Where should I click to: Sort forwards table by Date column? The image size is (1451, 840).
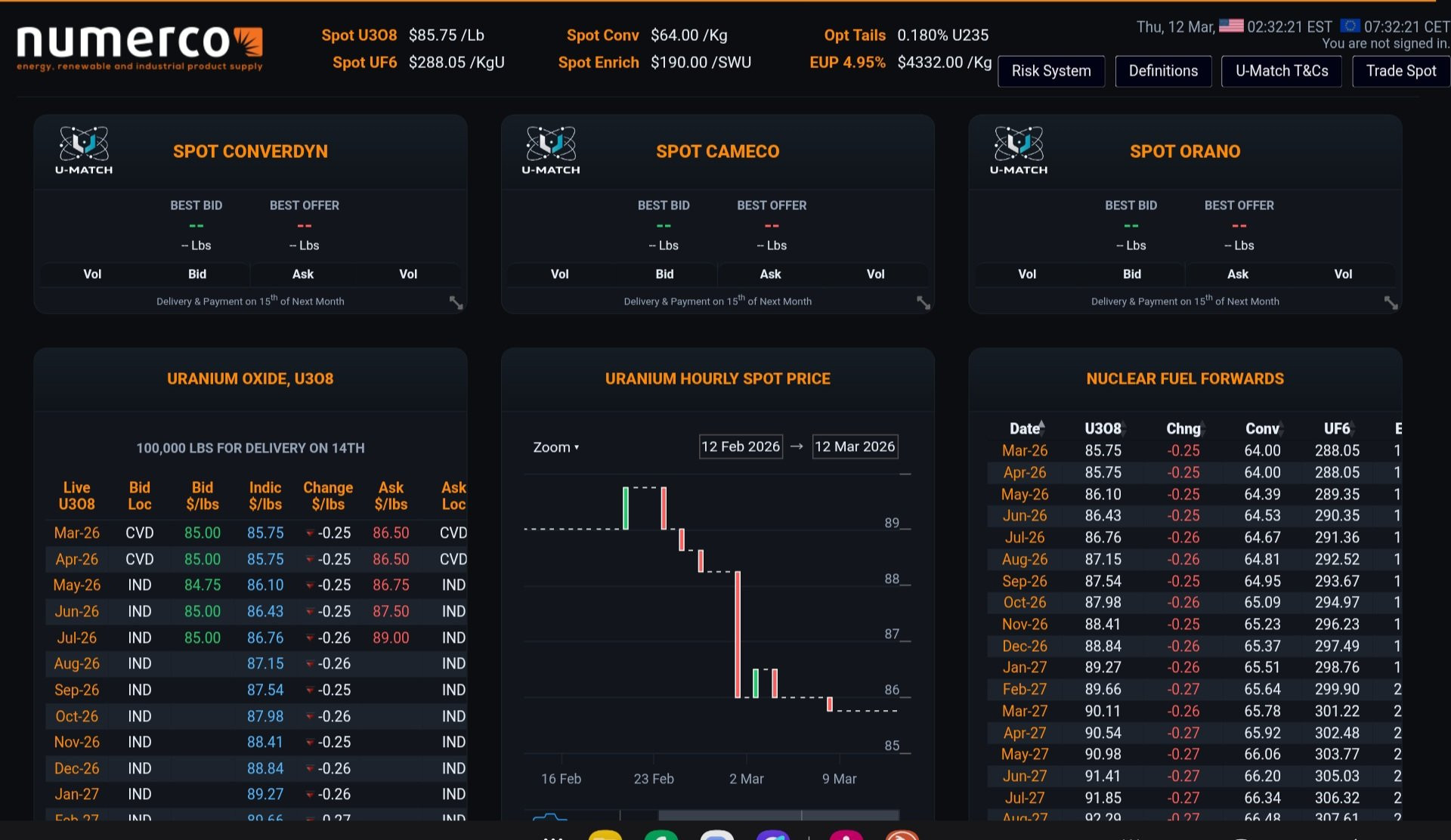pyautogui.click(x=1026, y=428)
